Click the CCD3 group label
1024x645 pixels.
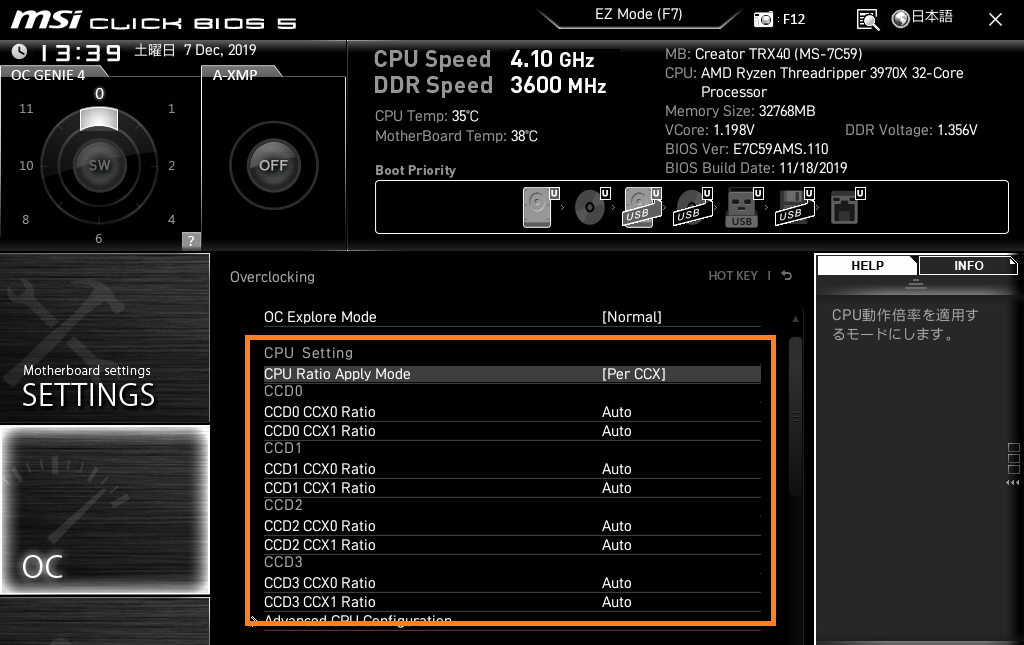[x=283, y=562]
